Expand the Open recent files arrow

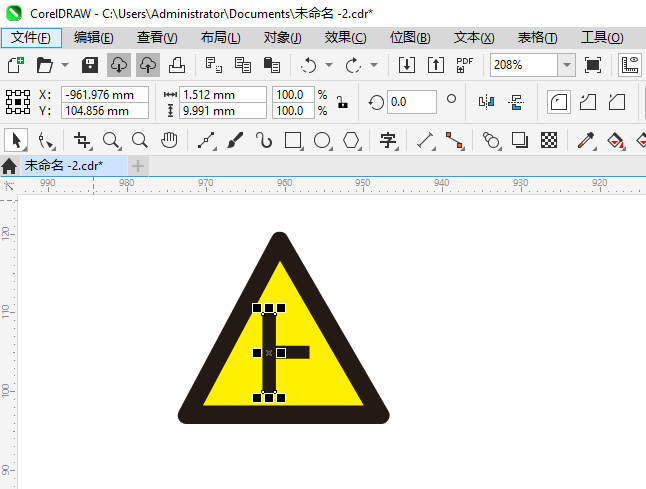[65, 65]
